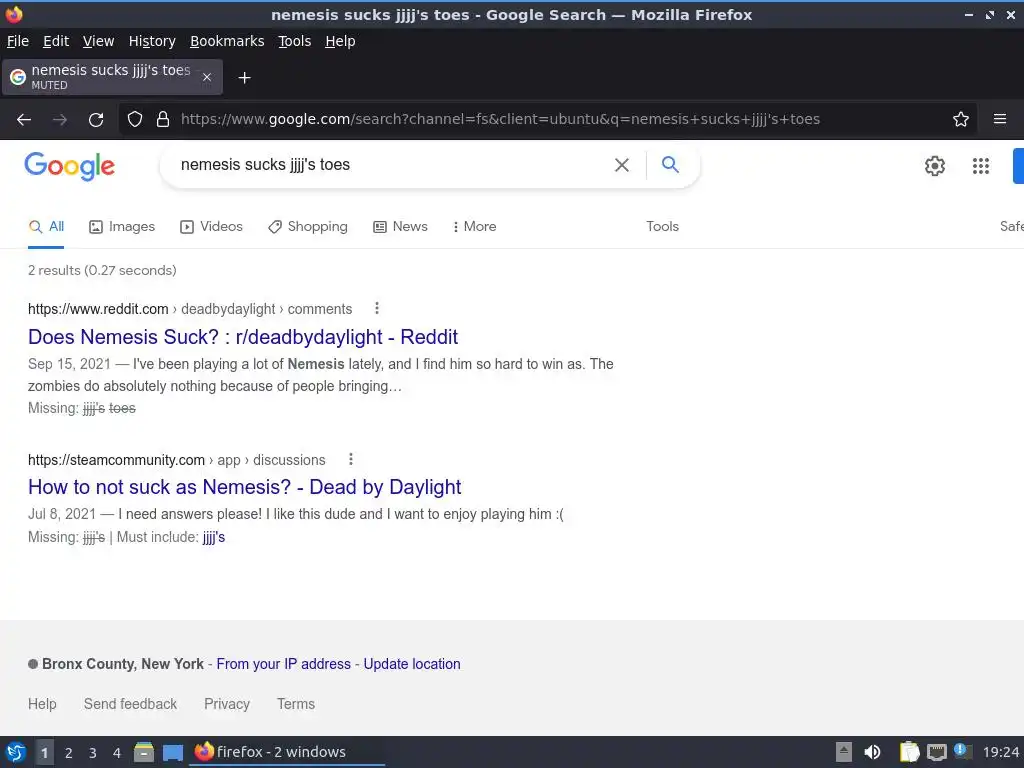Expand the More search categories

pos(474,227)
